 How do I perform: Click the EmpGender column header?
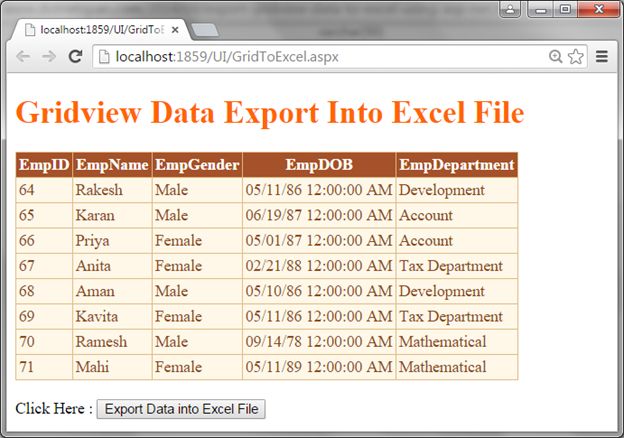point(197,165)
